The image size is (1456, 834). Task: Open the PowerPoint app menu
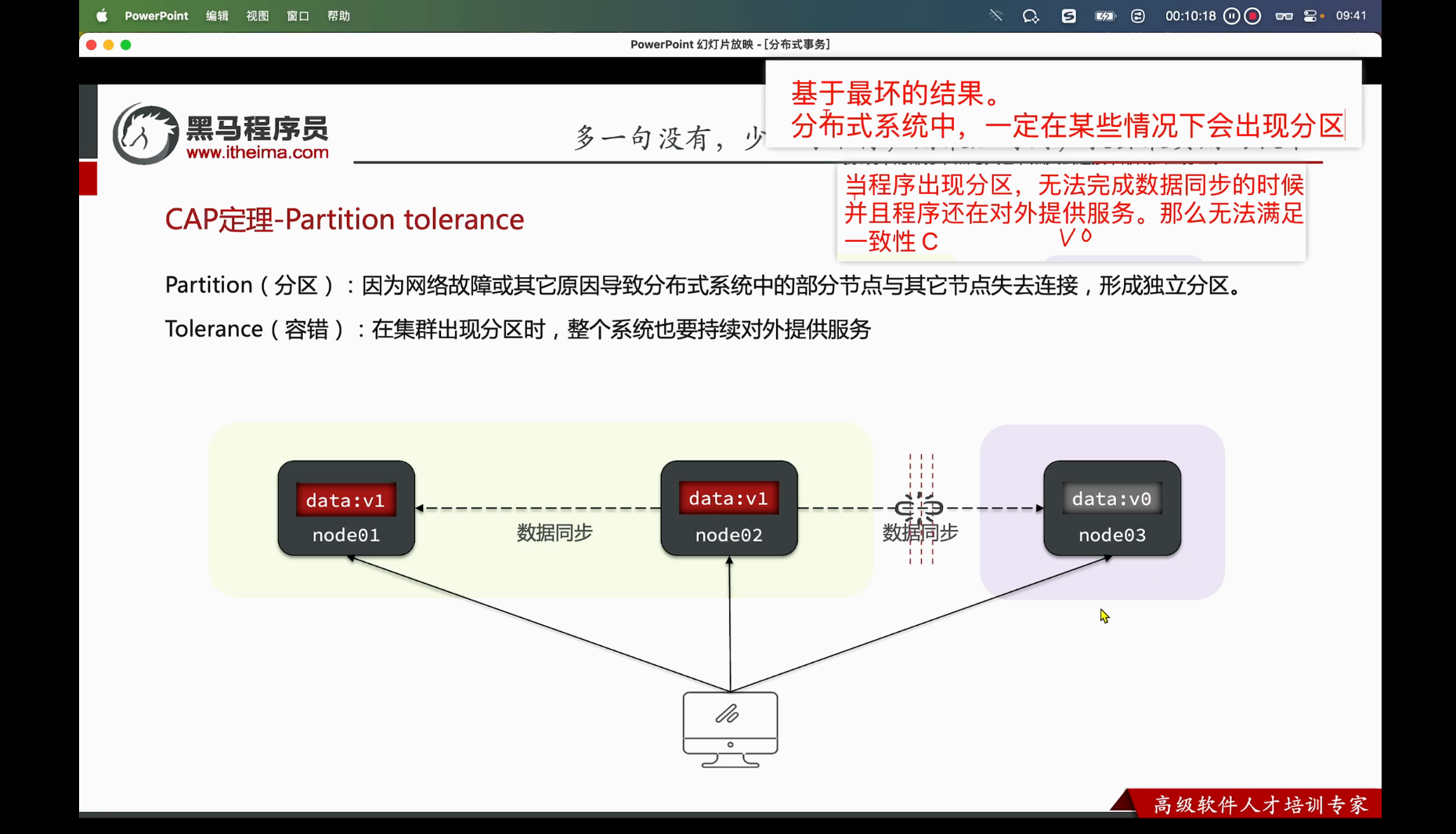(x=156, y=16)
